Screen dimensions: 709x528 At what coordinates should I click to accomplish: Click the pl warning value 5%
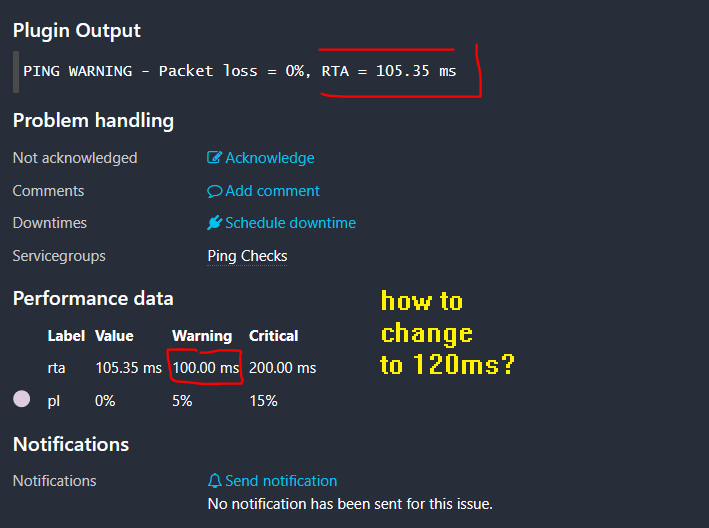(182, 401)
